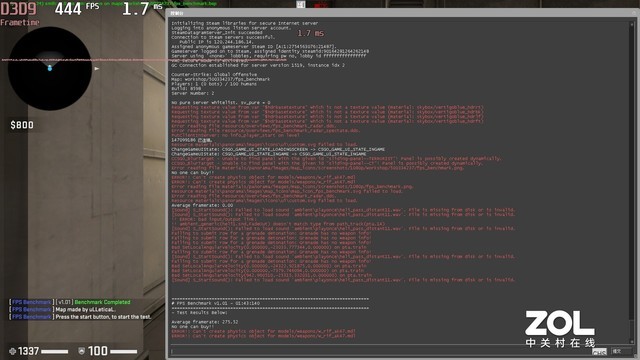Click the green Benchmark Completed chat message

102,302
